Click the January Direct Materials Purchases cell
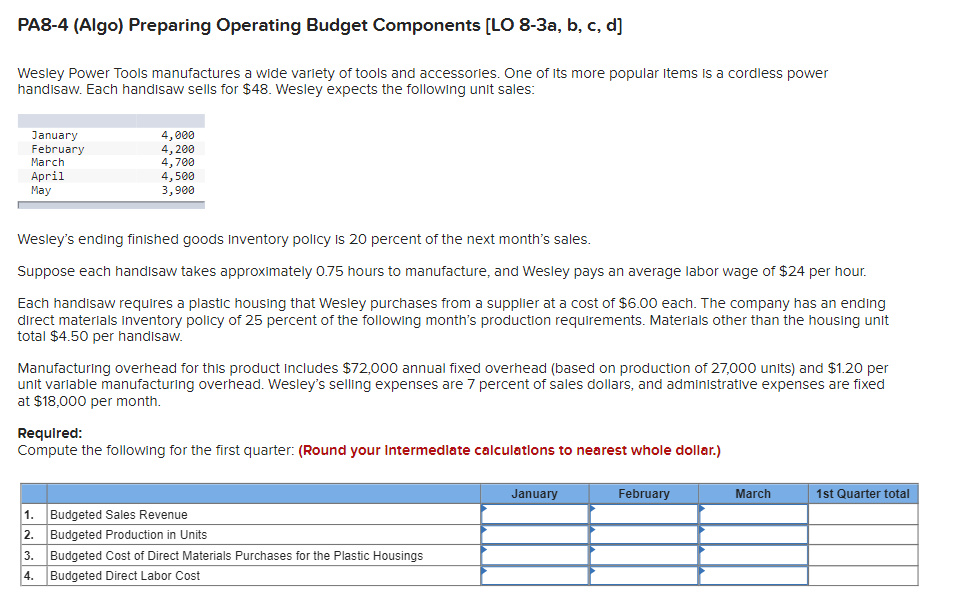The width and height of the screenshot is (958, 599). point(535,555)
